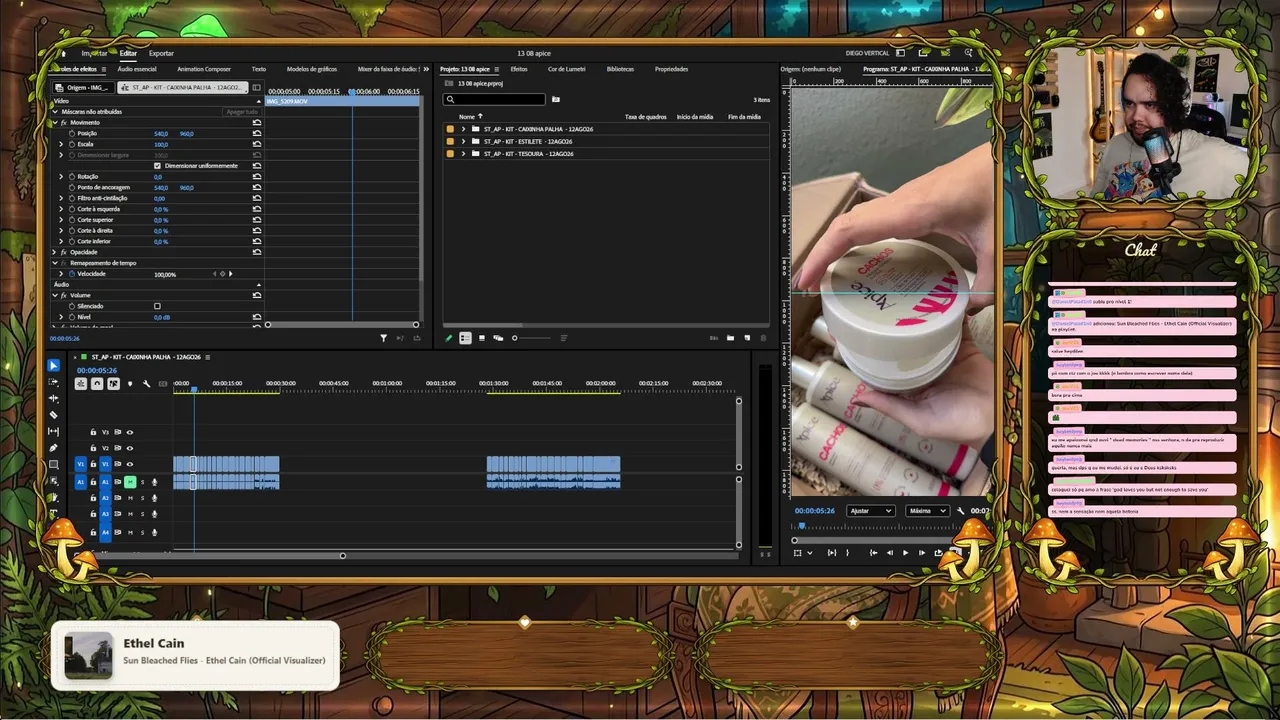Show overflow panel tabs chevron

tap(427, 69)
